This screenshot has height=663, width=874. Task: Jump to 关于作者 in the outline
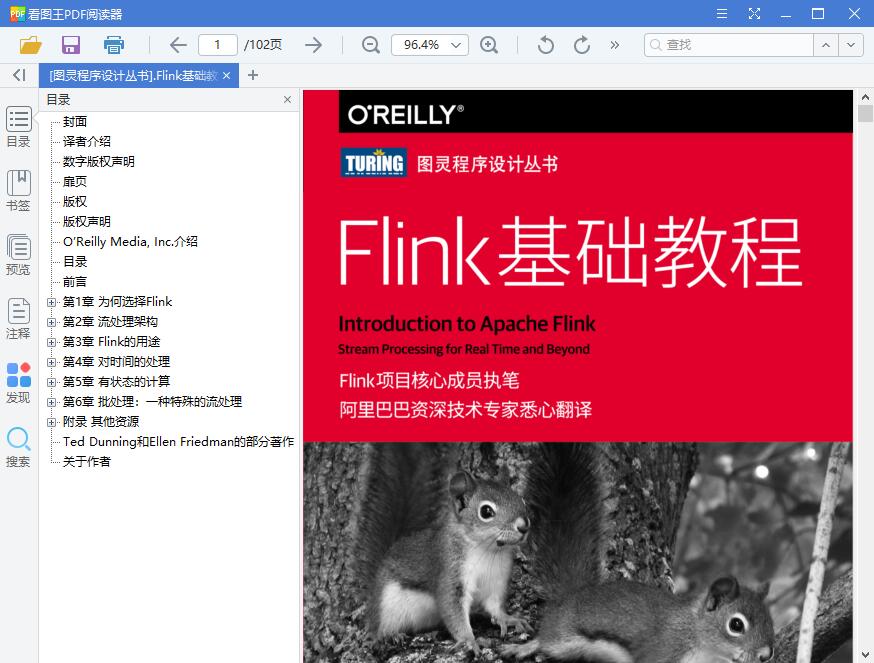[x=86, y=462]
